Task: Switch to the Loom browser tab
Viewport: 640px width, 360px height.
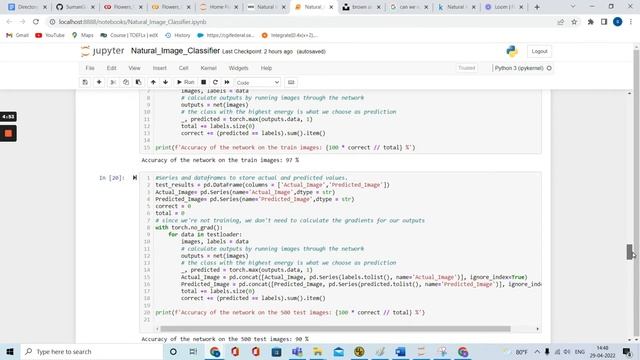Action: pos(504,7)
